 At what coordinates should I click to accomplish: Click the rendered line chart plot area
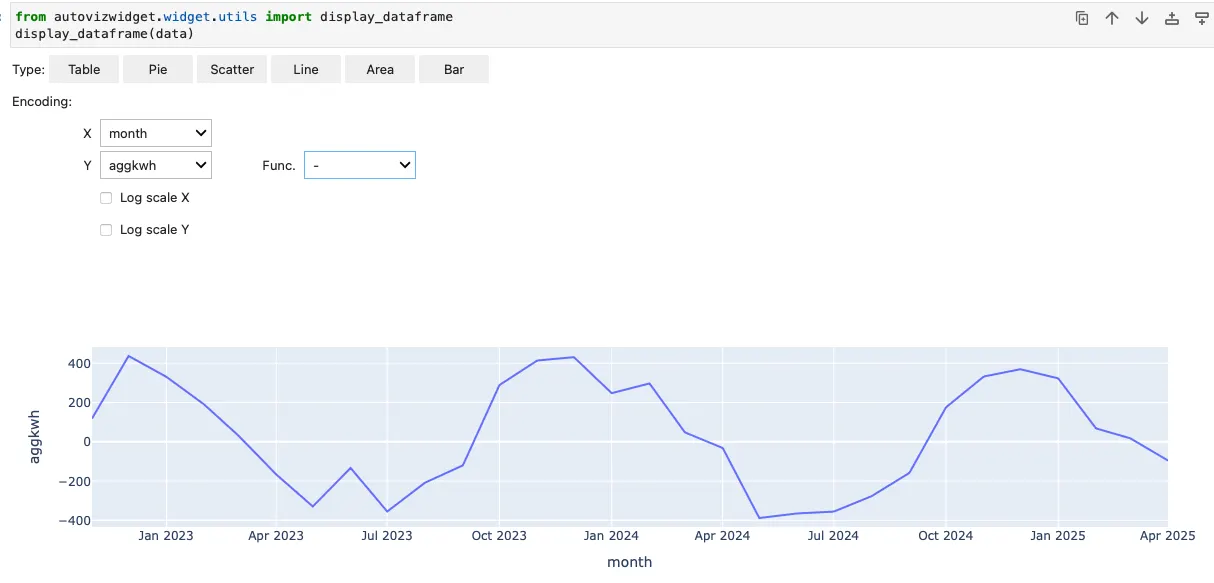pos(630,435)
